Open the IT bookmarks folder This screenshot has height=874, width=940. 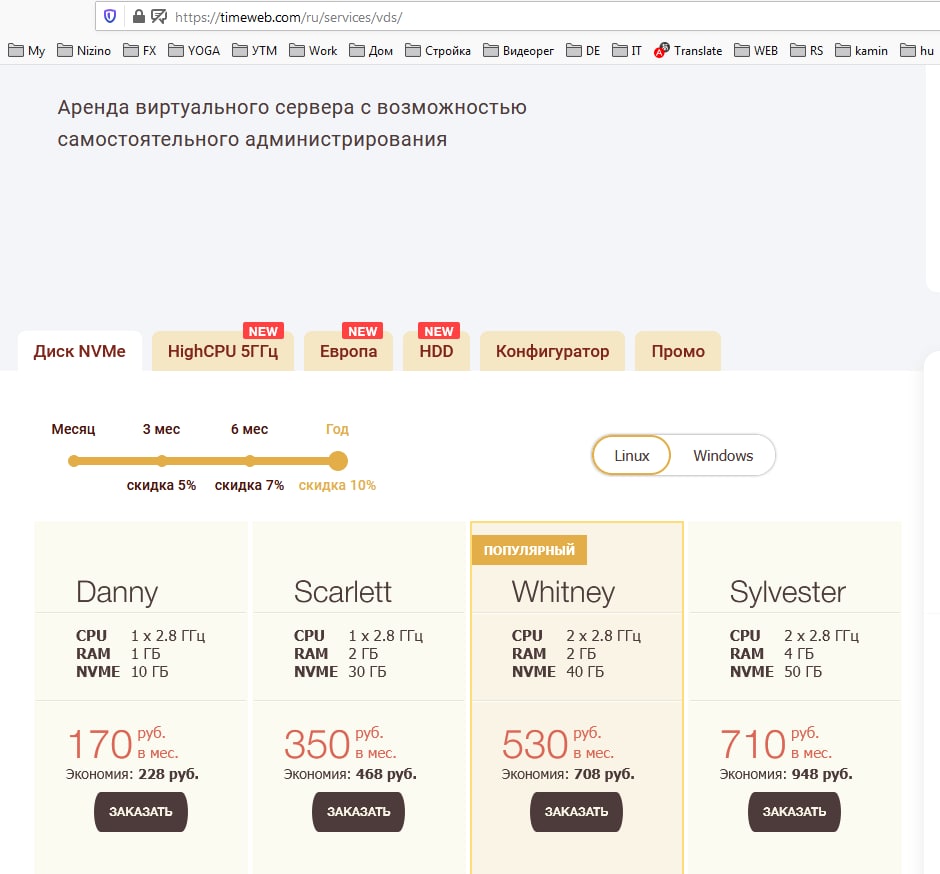626,50
